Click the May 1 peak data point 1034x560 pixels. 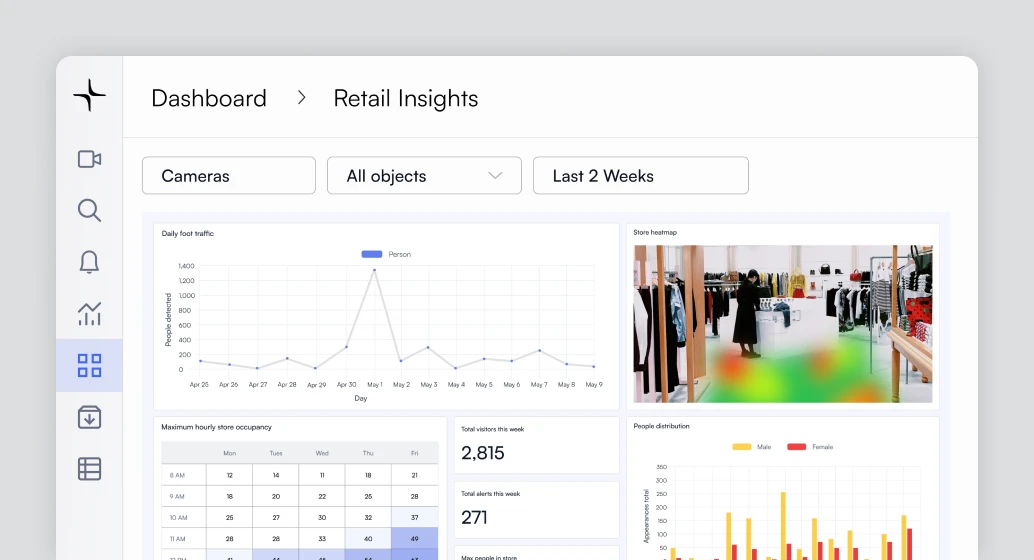375,270
